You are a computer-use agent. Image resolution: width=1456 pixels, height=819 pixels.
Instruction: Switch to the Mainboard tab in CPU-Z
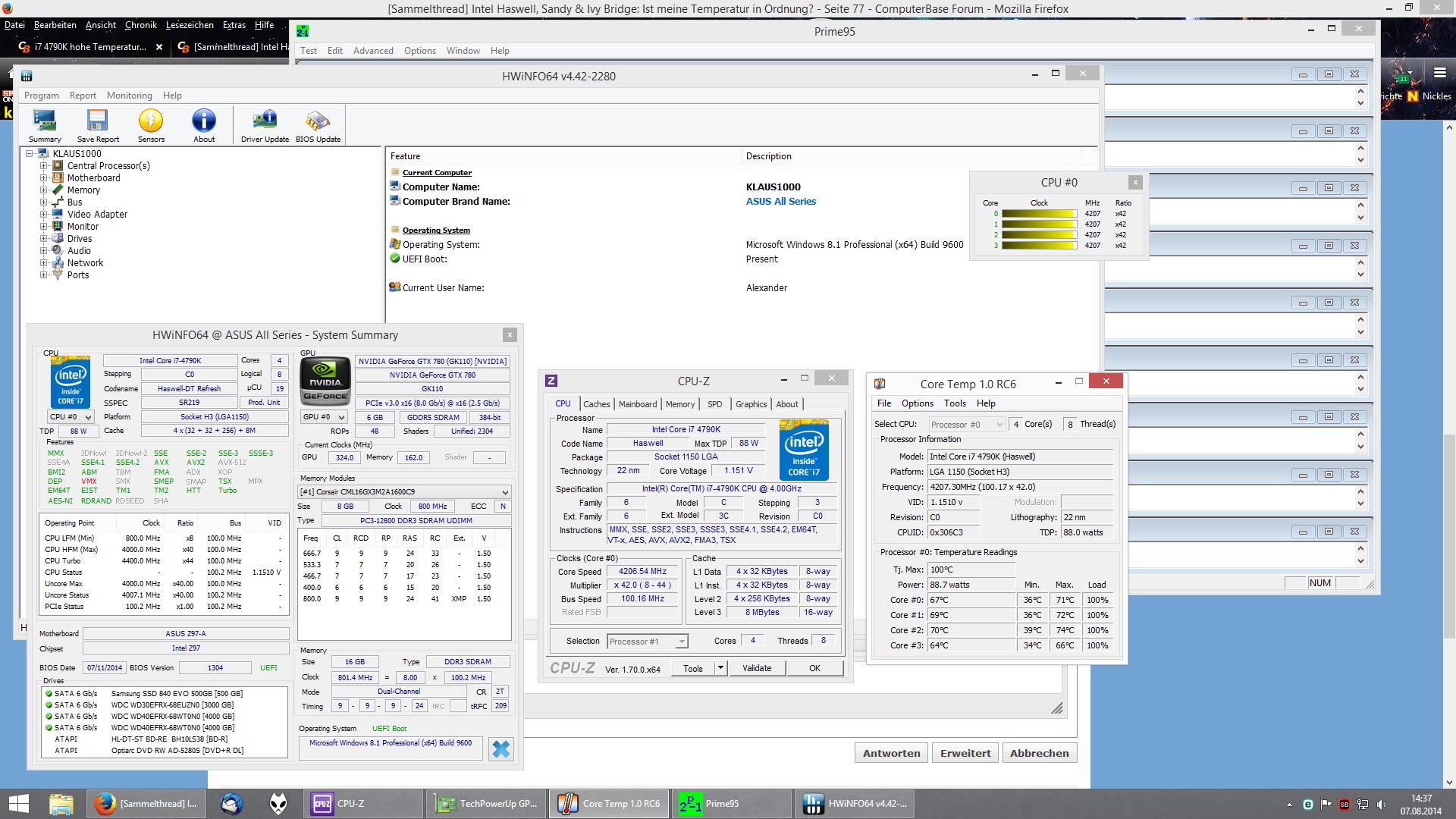click(637, 404)
